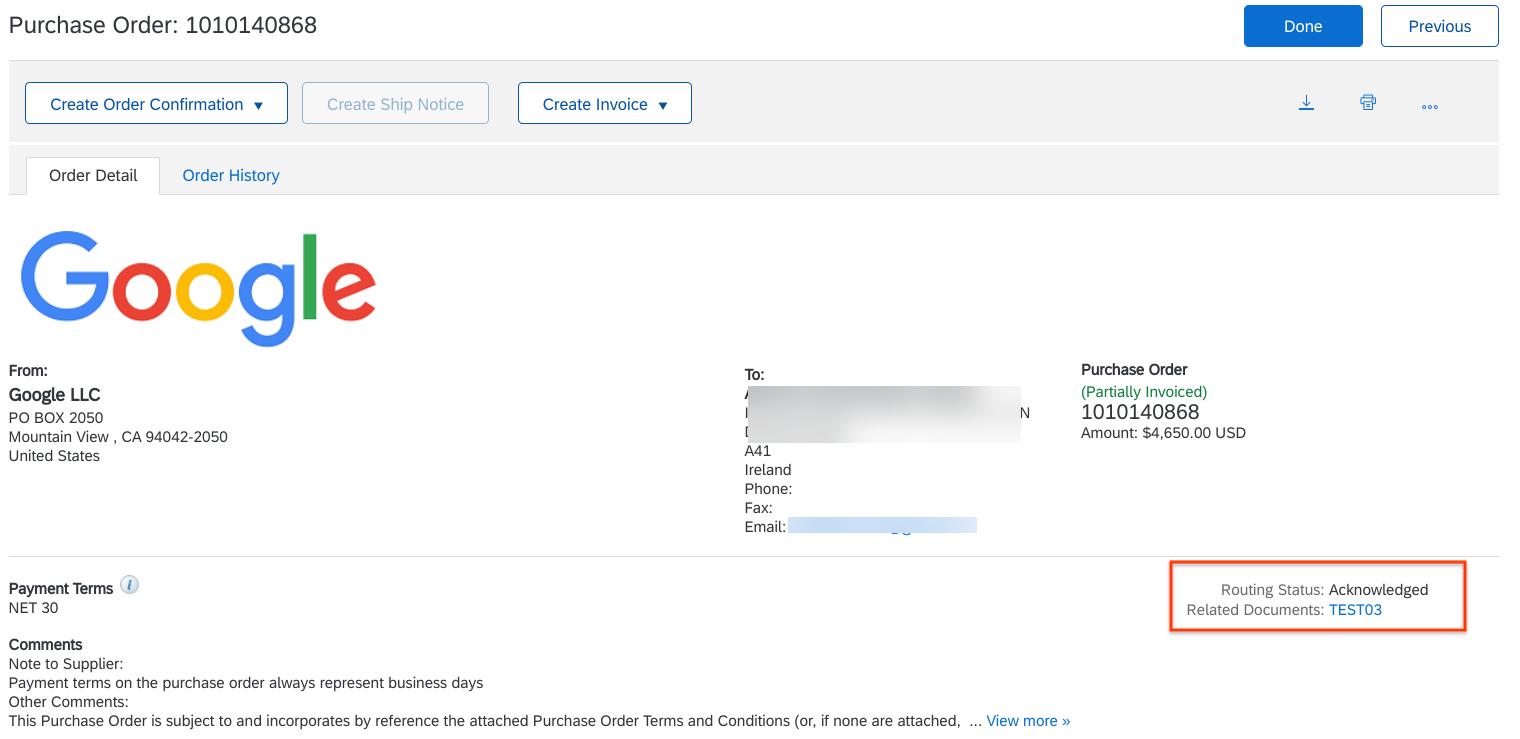Go back with the Previous button

(1440, 26)
